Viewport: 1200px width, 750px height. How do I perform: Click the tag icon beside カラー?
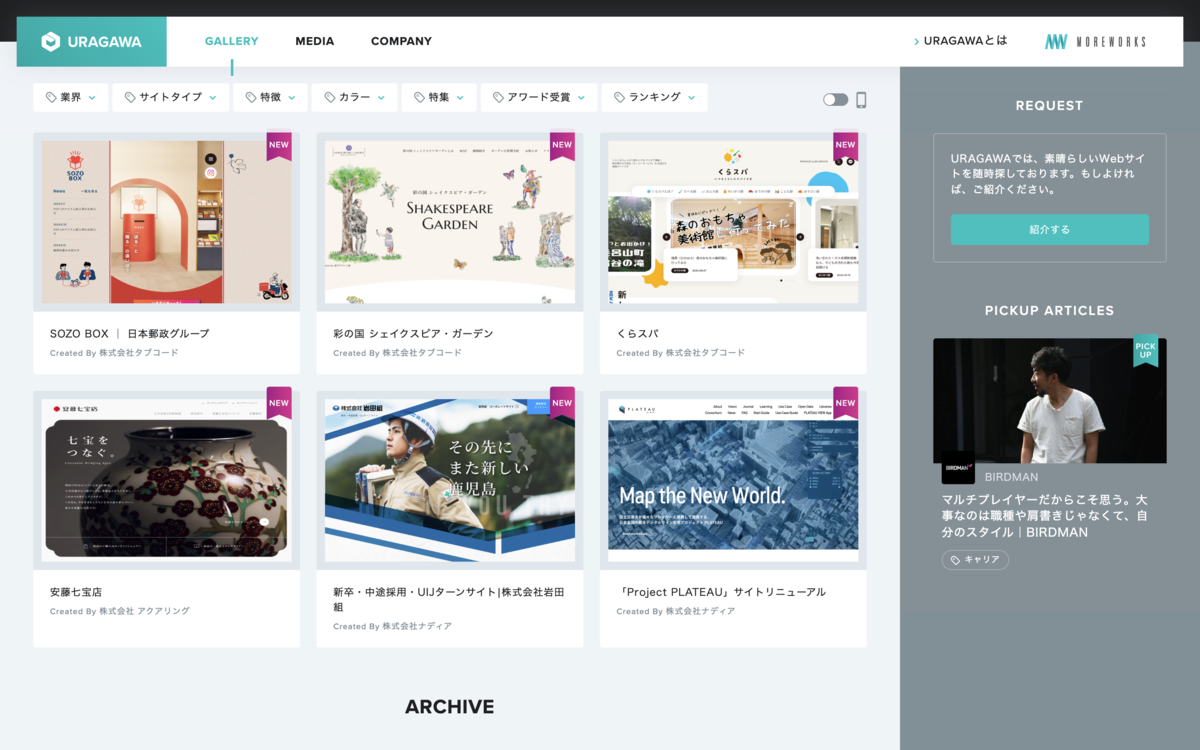pyautogui.click(x=330, y=98)
